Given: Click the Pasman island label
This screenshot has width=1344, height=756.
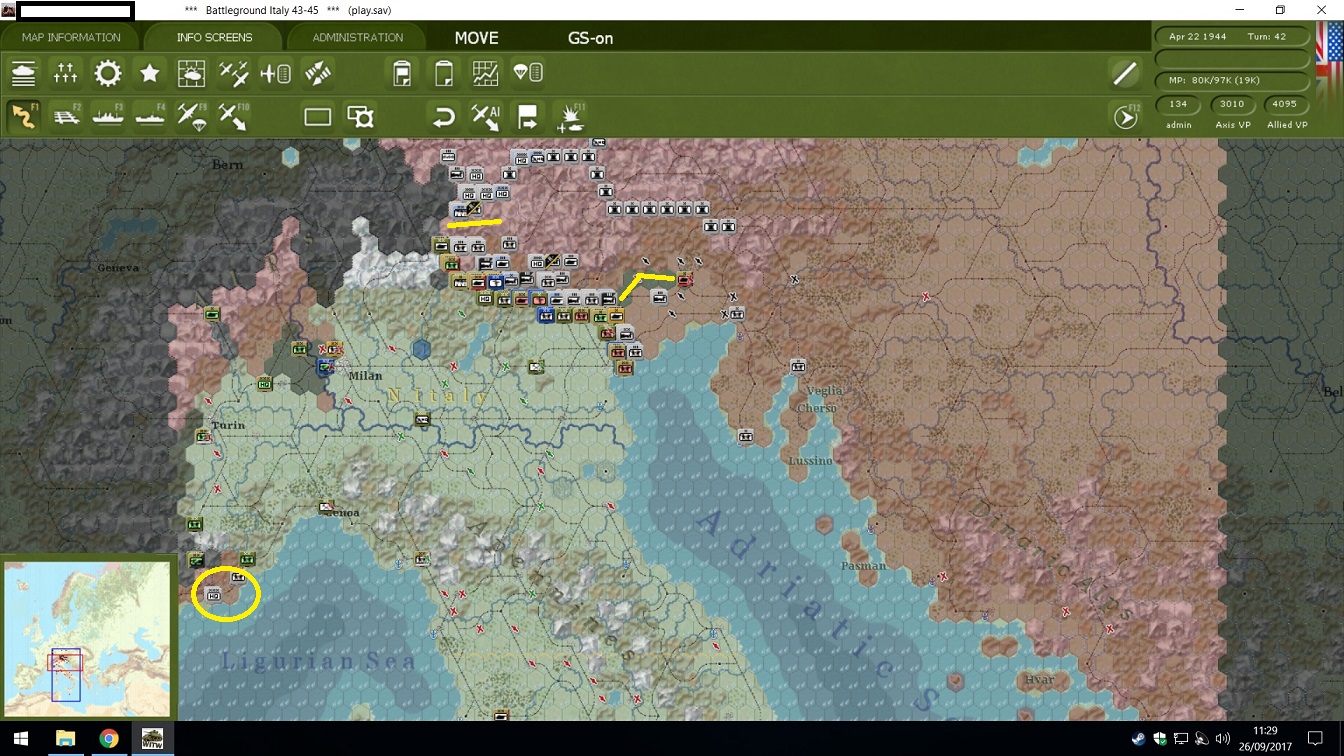Looking at the screenshot, I should click(863, 565).
